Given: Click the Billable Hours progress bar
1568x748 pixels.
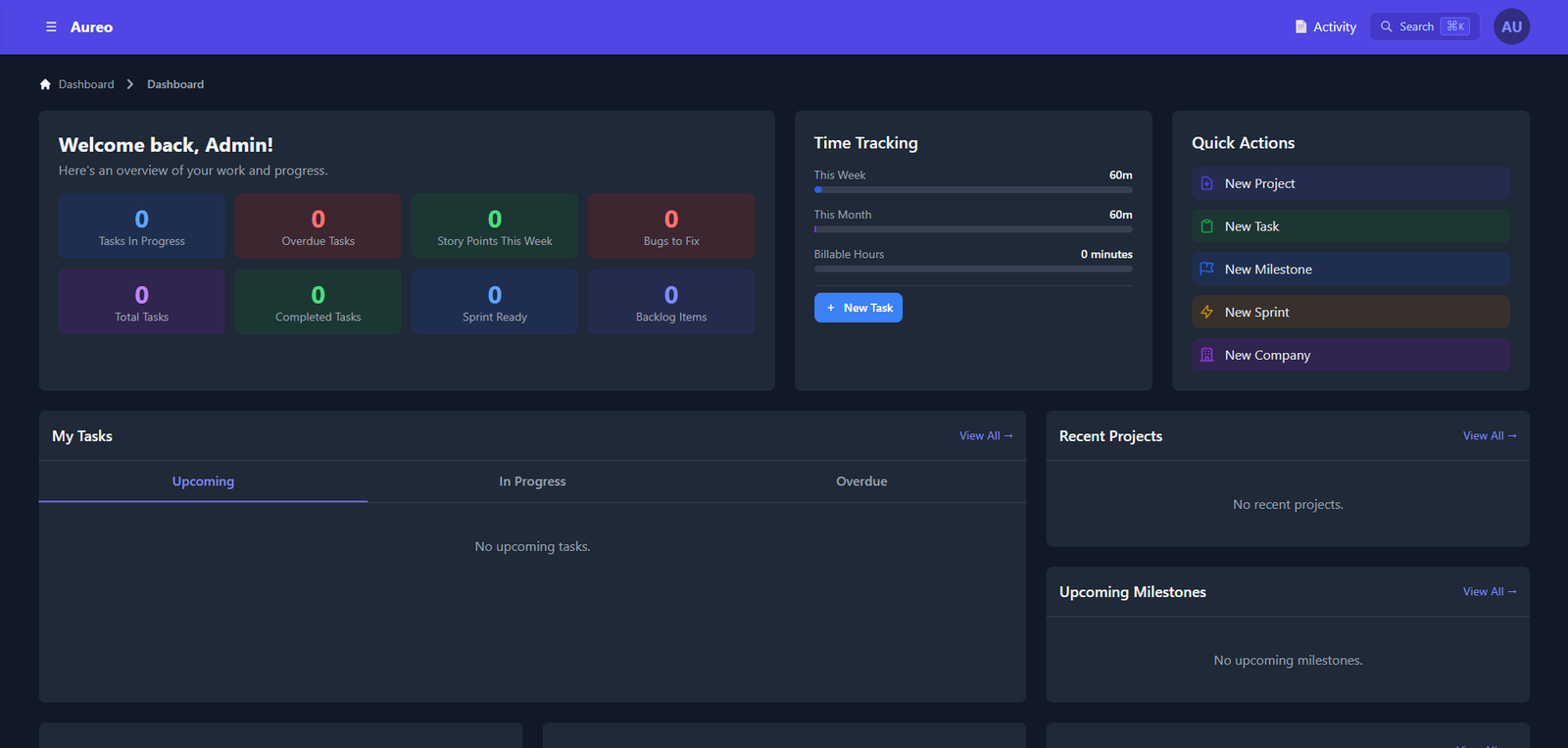Looking at the screenshot, I should [973, 269].
